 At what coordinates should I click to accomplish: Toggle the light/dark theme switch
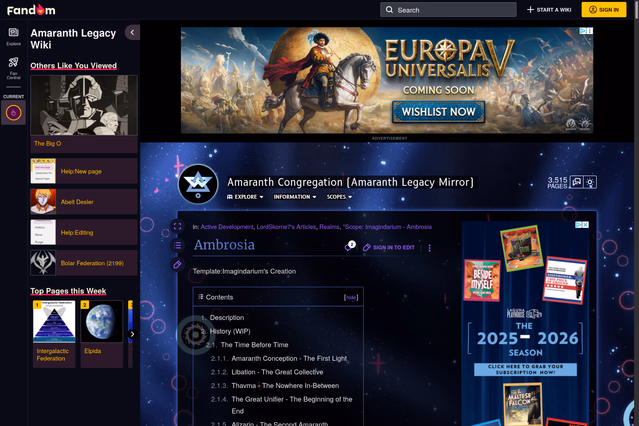[x=590, y=182]
